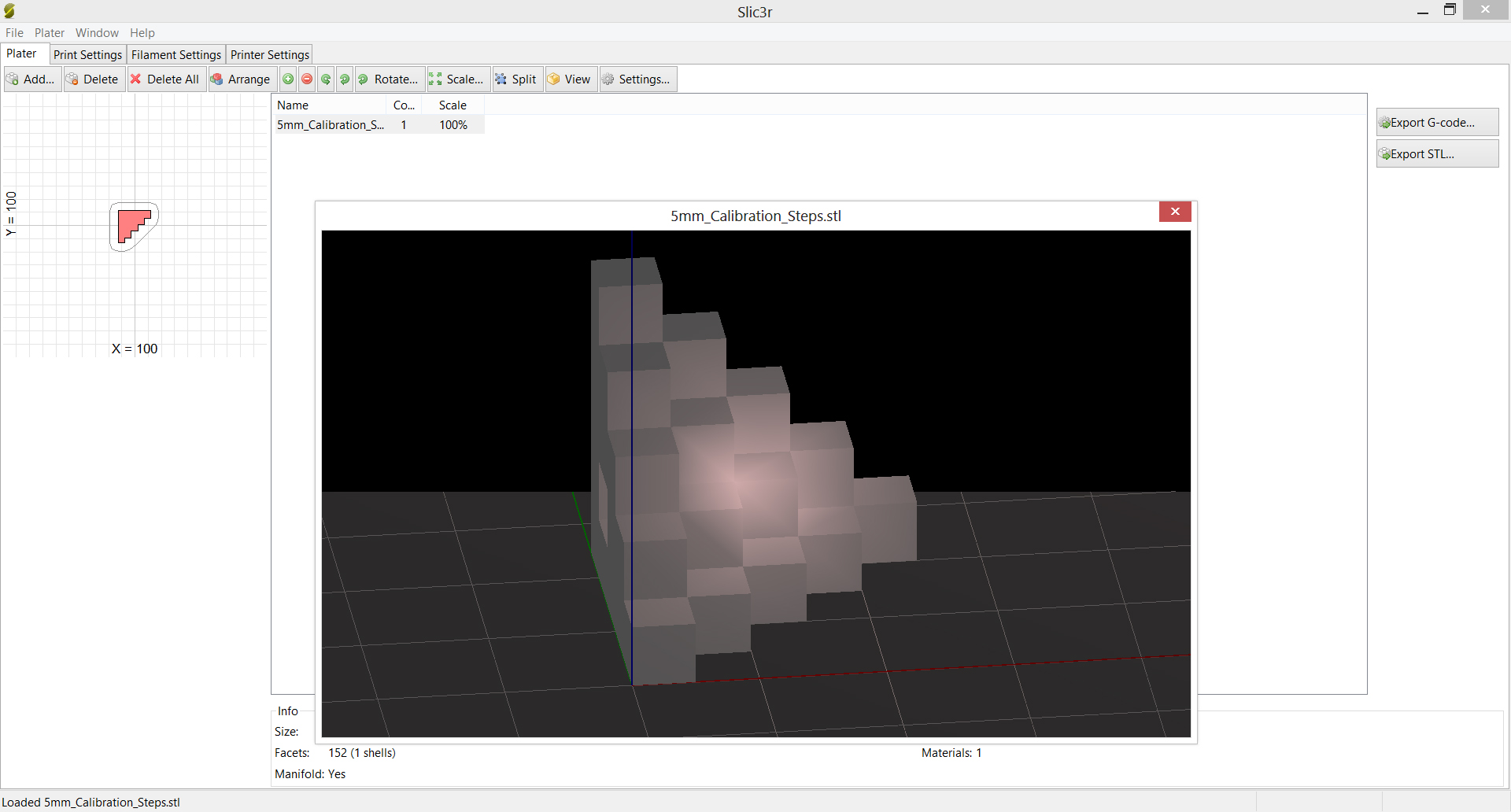1511x812 pixels.
Task: Click the 'Materials: 1' info text
Action: click(951, 753)
